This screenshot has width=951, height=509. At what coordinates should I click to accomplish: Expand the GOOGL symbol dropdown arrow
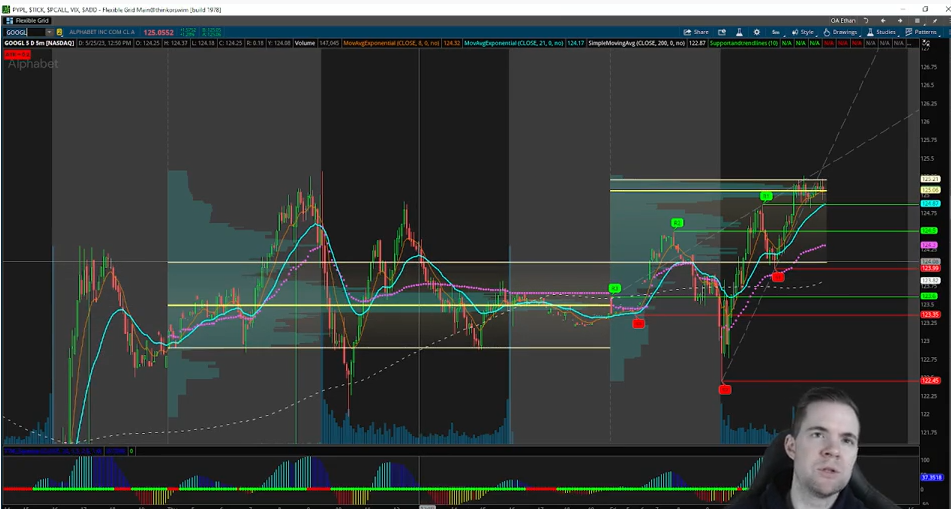50,32
